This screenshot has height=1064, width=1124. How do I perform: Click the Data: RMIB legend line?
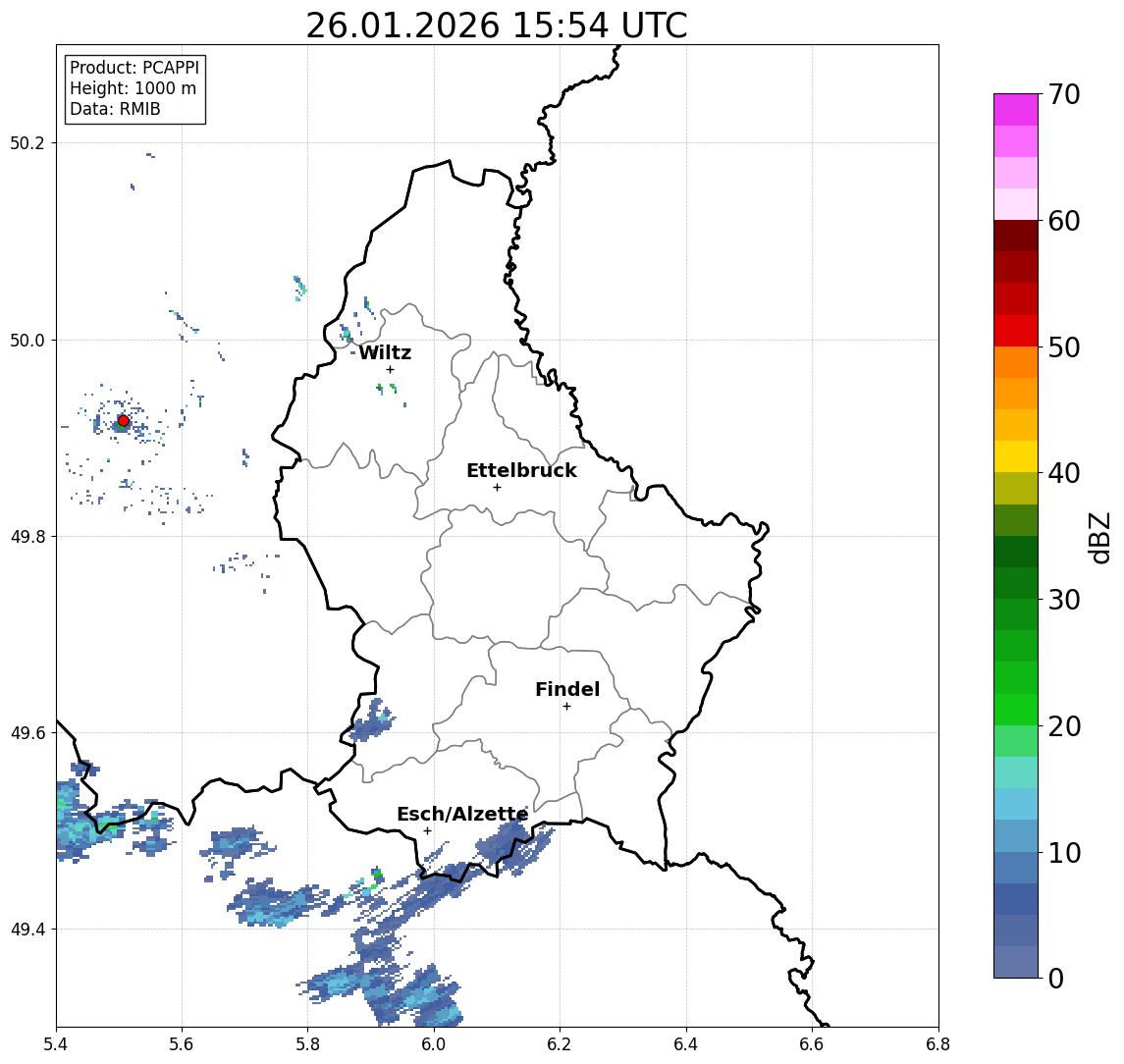(115, 109)
